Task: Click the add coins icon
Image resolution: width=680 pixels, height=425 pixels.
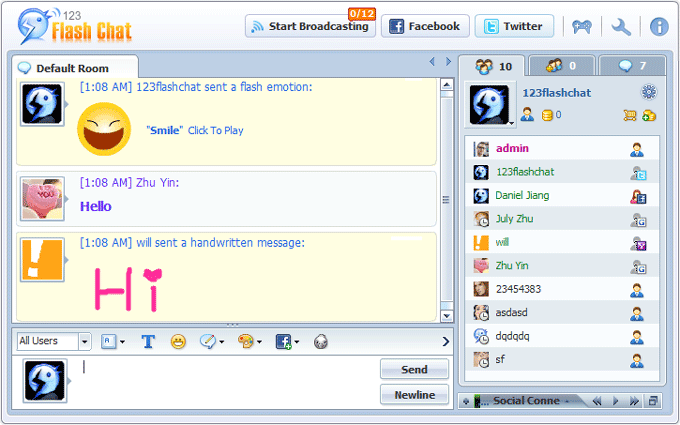Action: pyautogui.click(x=649, y=115)
